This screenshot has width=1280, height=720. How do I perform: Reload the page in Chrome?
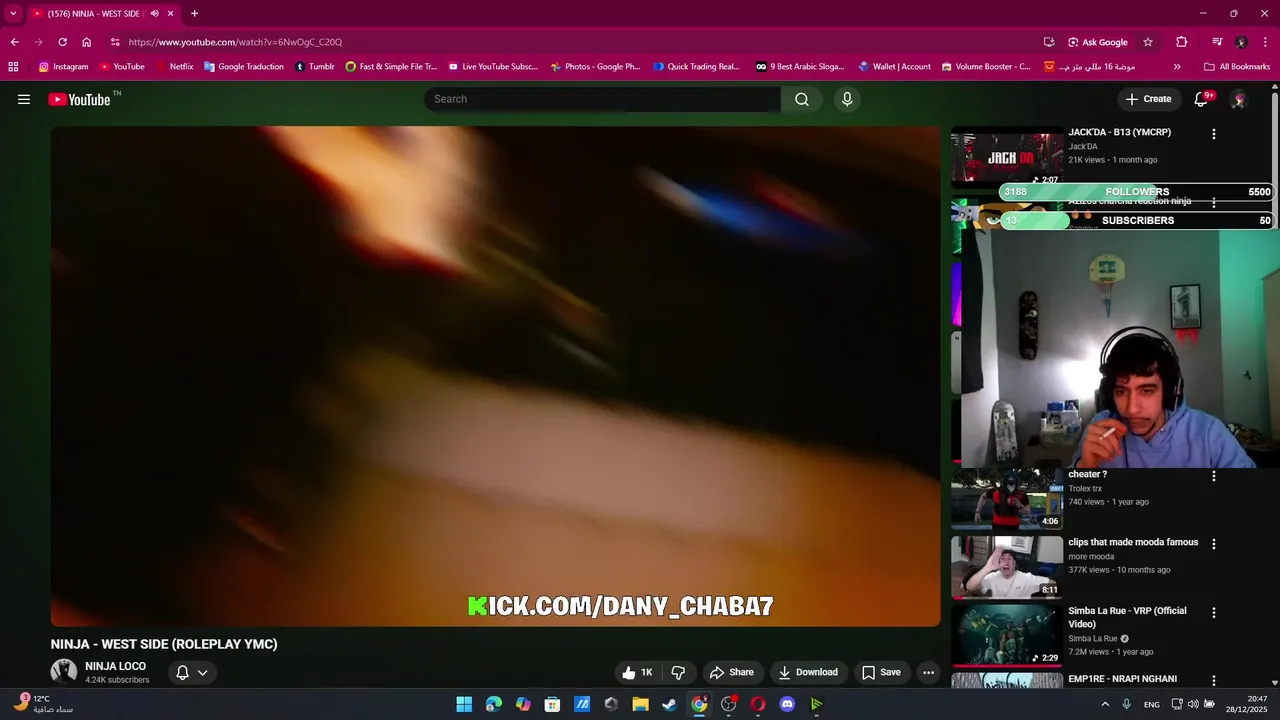[x=62, y=42]
